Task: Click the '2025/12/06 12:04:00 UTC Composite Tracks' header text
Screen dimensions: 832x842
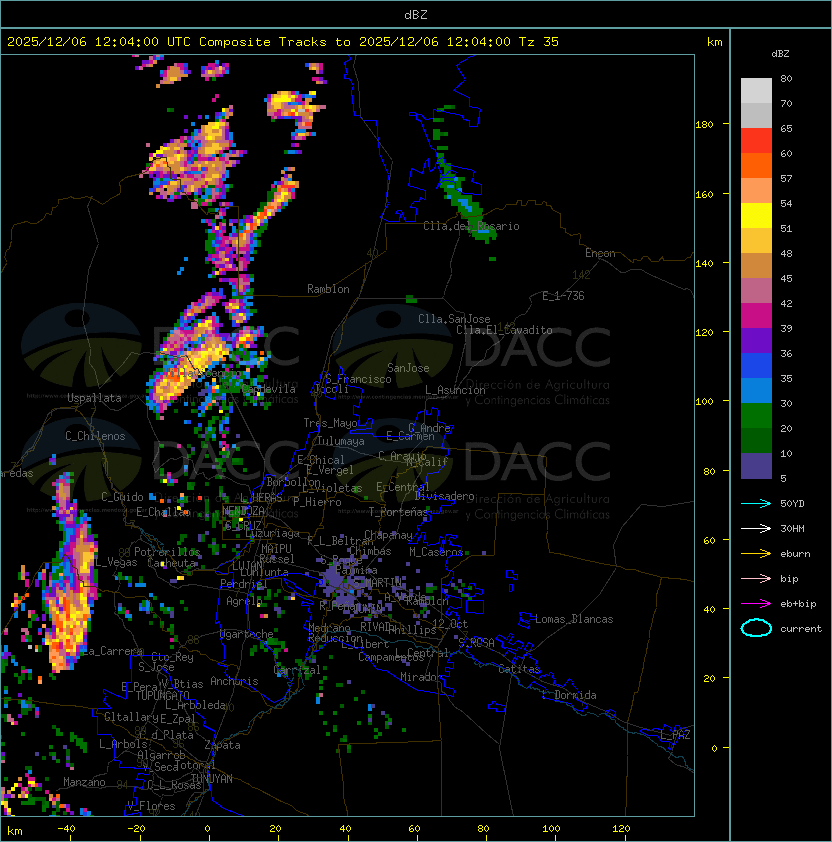Action: point(167,42)
